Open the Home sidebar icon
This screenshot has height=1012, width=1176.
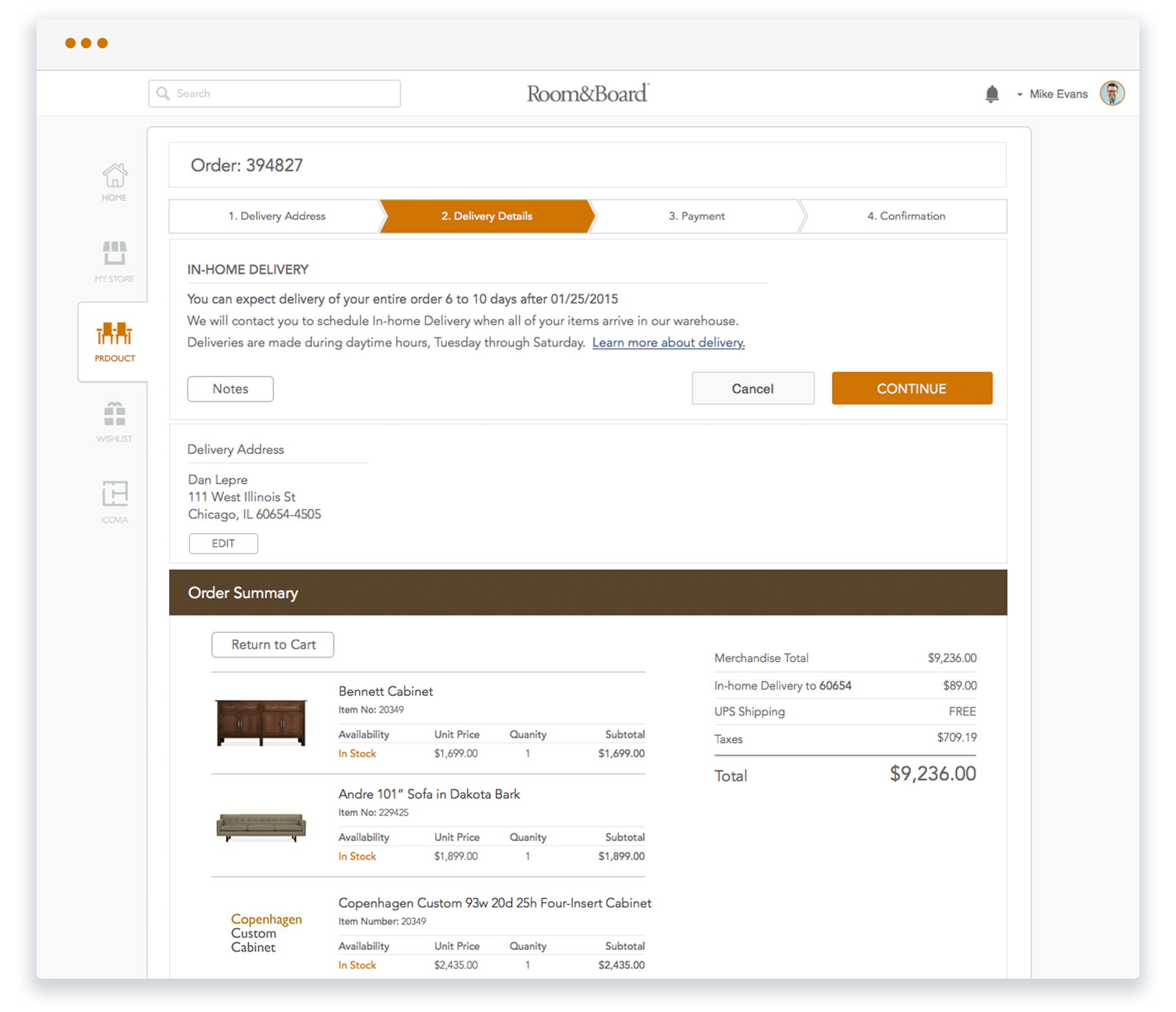(114, 181)
